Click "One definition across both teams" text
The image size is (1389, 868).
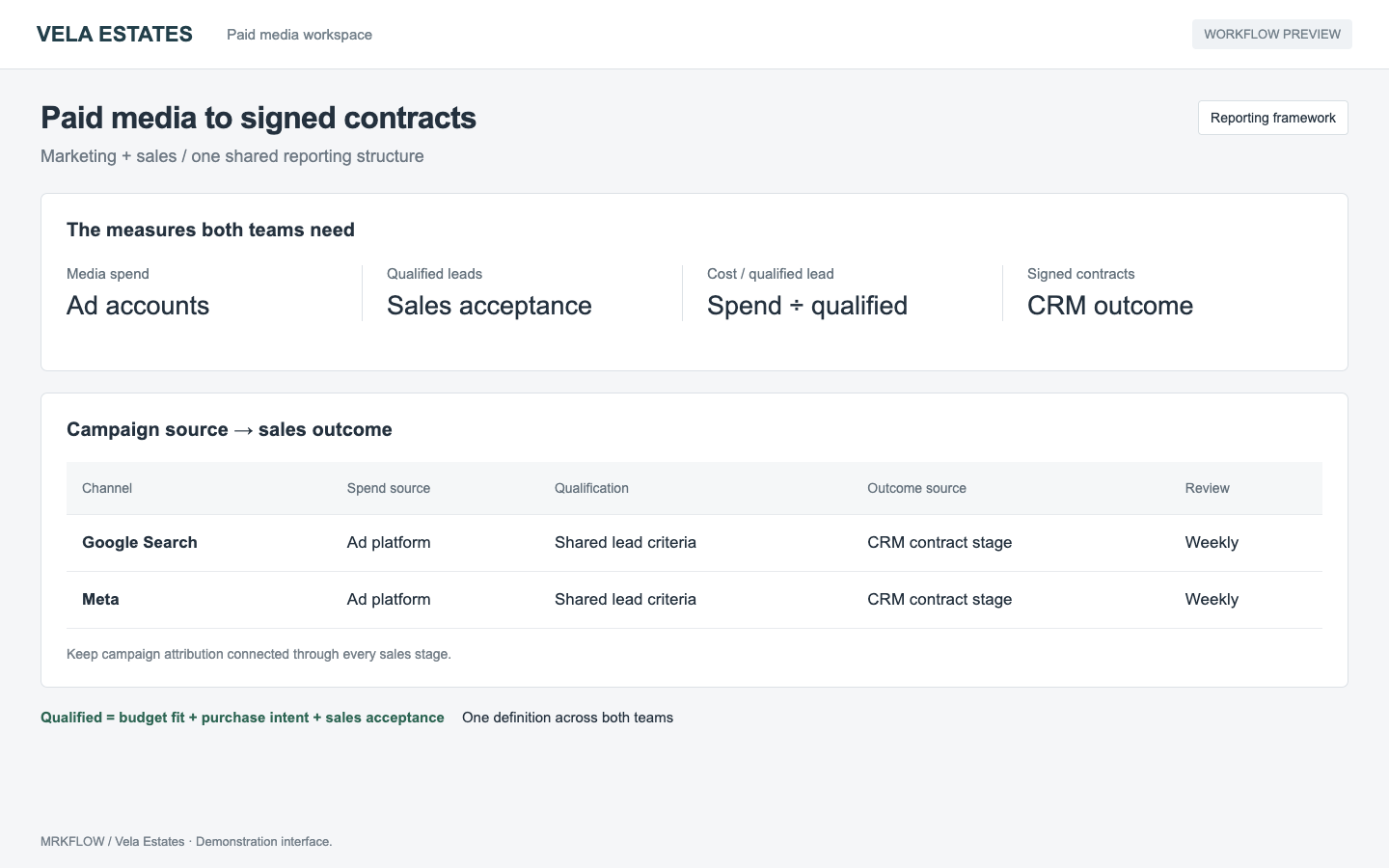tap(567, 718)
